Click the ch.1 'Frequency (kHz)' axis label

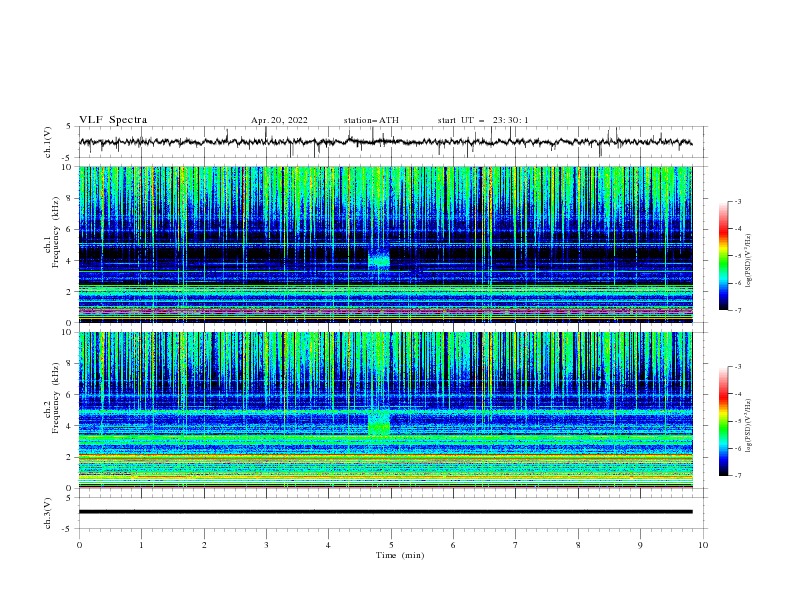(x=56, y=233)
